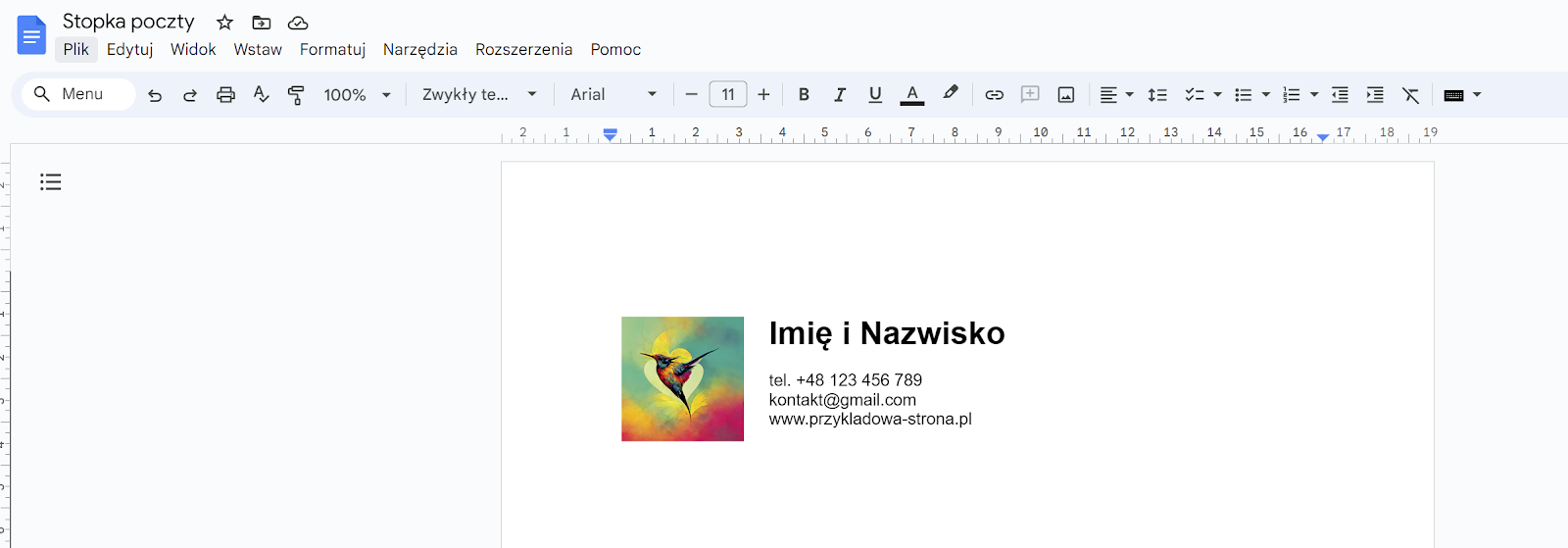Insert a checklist
Screen dimensions: 1568x548
point(1194,95)
